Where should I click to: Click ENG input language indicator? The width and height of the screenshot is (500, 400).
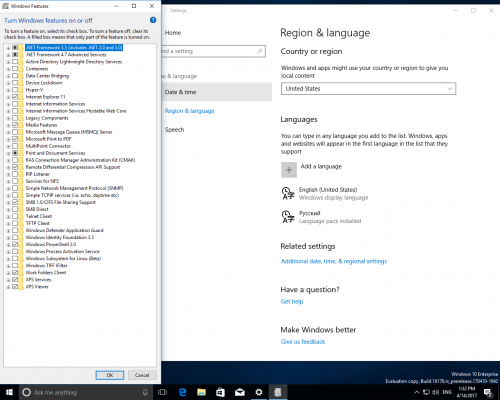tap(447, 392)
